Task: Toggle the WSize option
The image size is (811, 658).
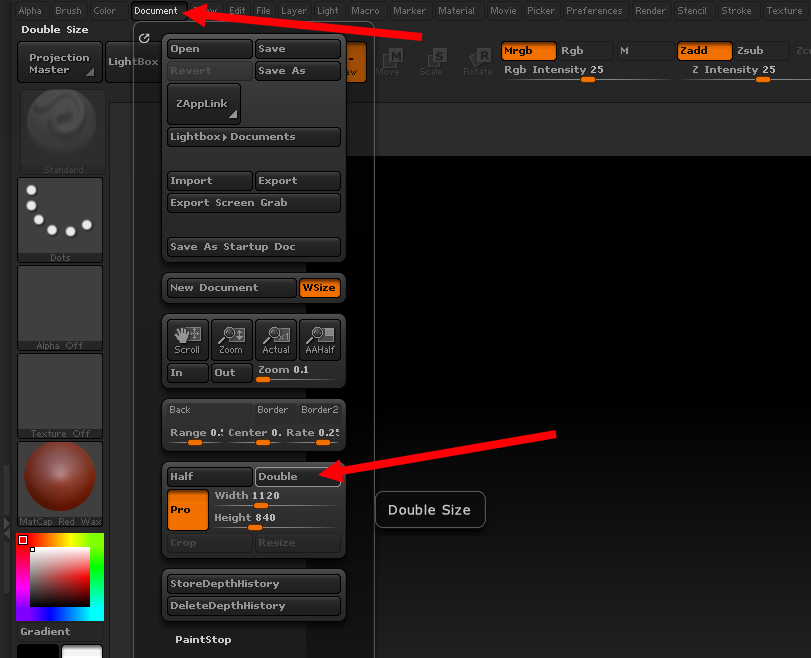Action: pyautogui.click(x=320, y=288)
